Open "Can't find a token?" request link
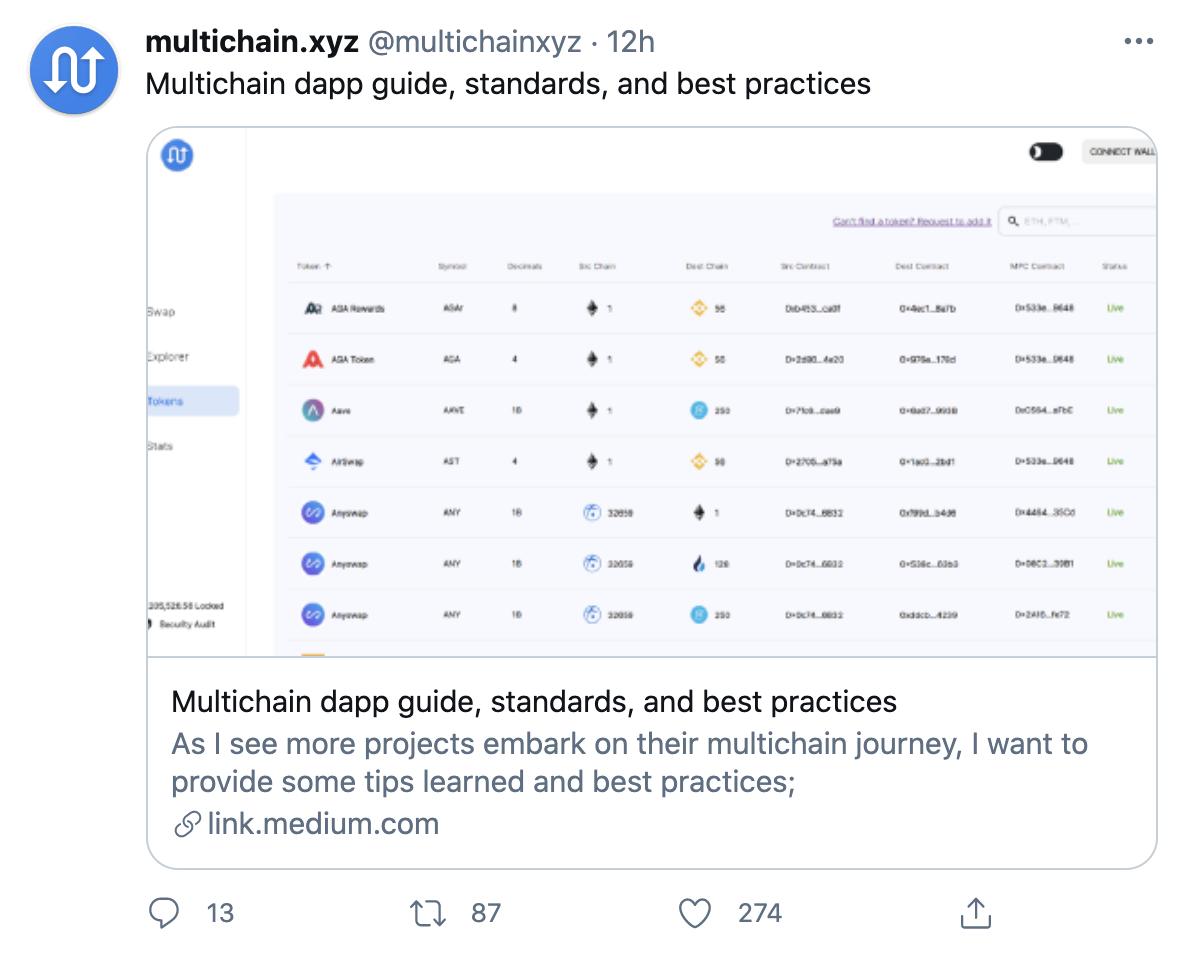1184x954 pixels. pyautogui.click(x=911, y=221)
